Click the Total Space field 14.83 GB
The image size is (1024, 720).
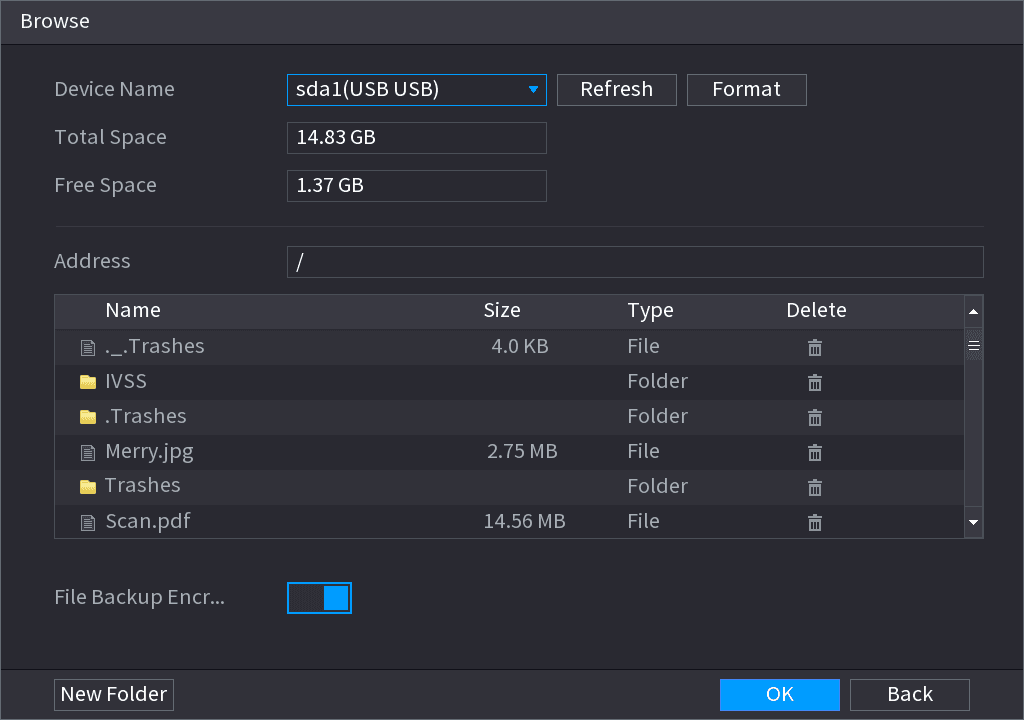[417, 138]
